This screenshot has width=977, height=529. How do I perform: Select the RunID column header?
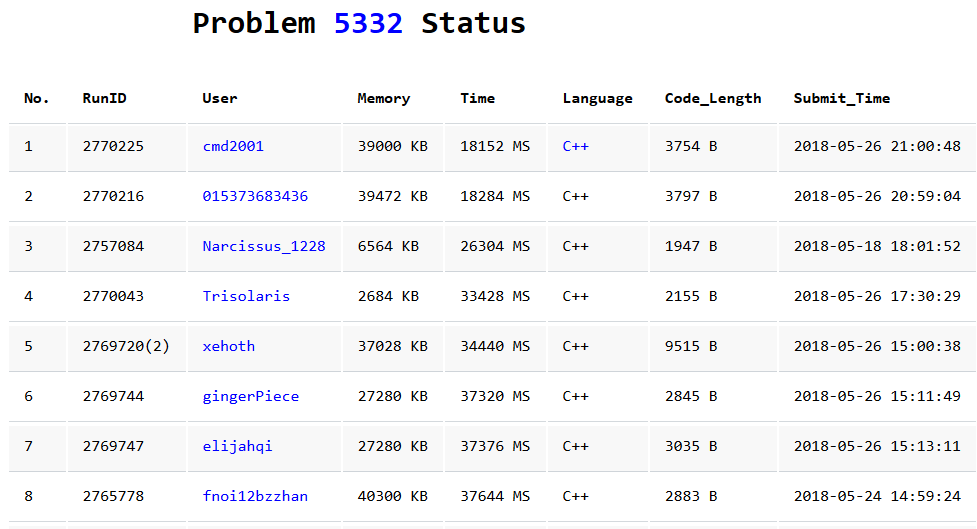point(104,98)
